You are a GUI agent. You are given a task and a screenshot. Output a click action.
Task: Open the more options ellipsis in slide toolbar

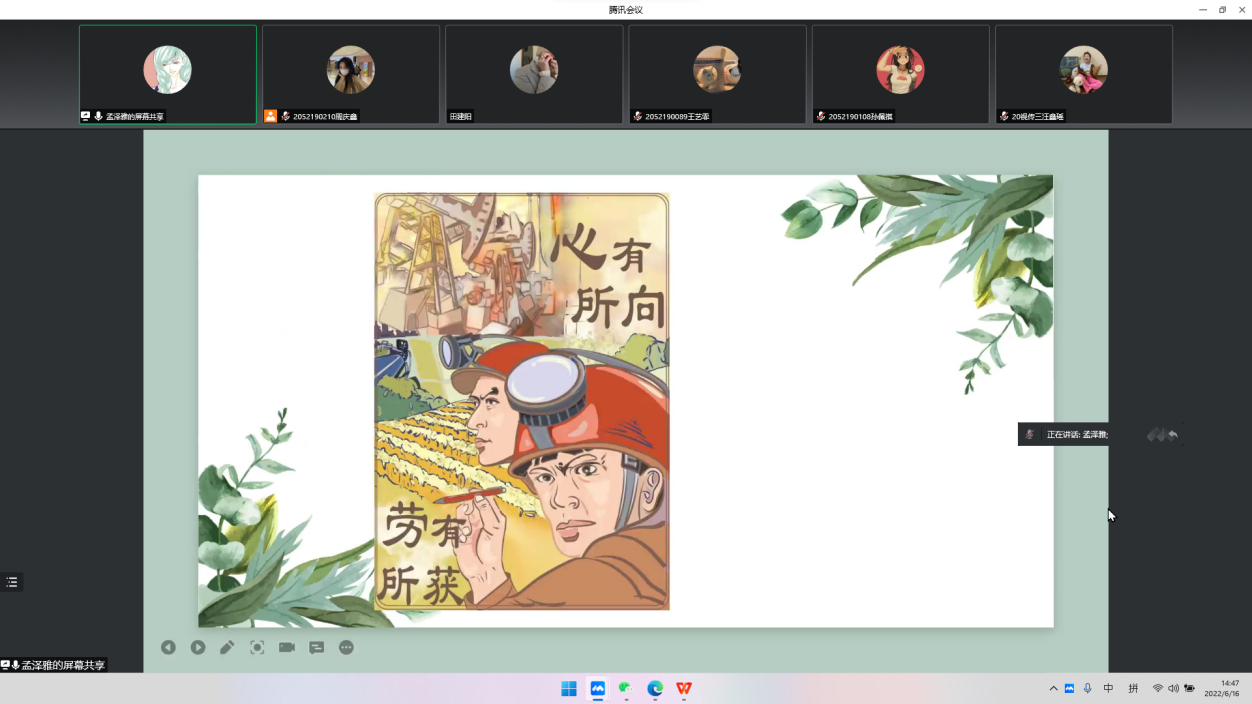point(346,647)
